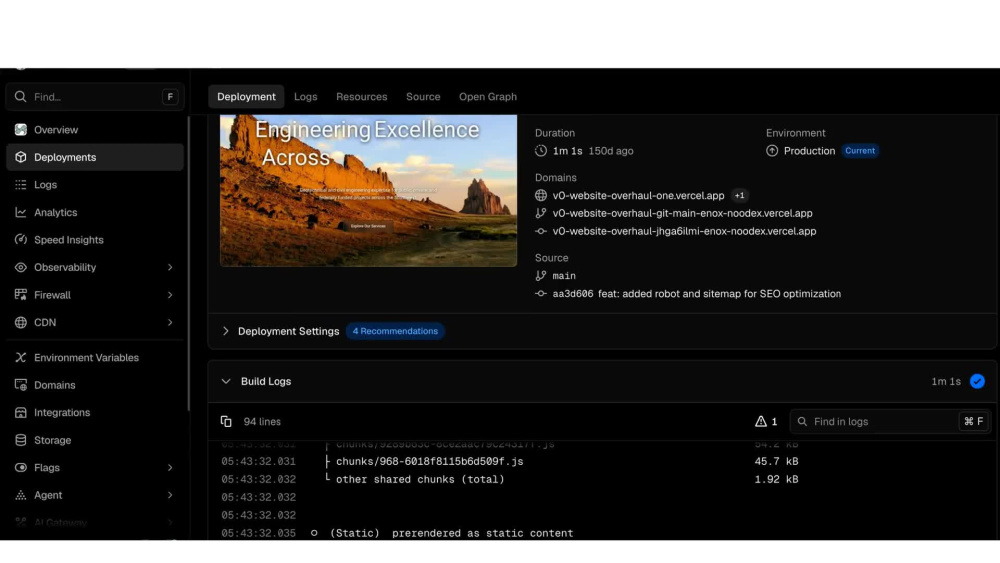1000x563 pixels.
Task: Open the Resources tab
Action: tap(362, 96)
